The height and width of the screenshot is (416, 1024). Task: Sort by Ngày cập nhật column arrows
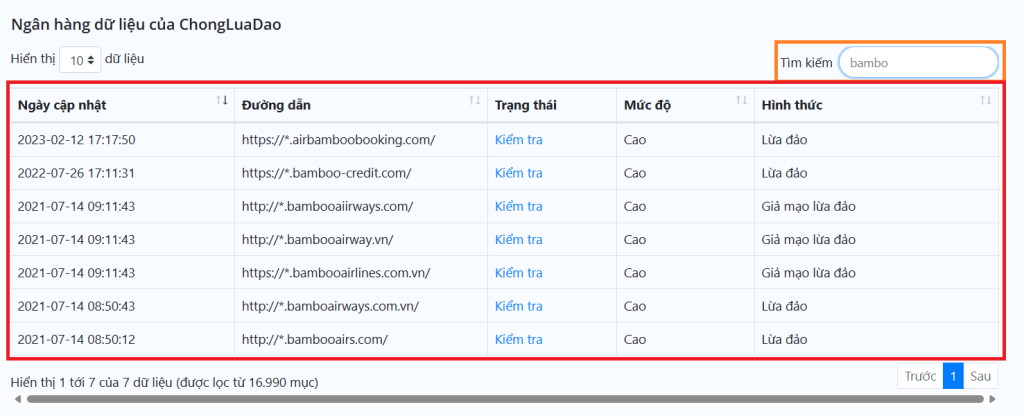[222, 100]
